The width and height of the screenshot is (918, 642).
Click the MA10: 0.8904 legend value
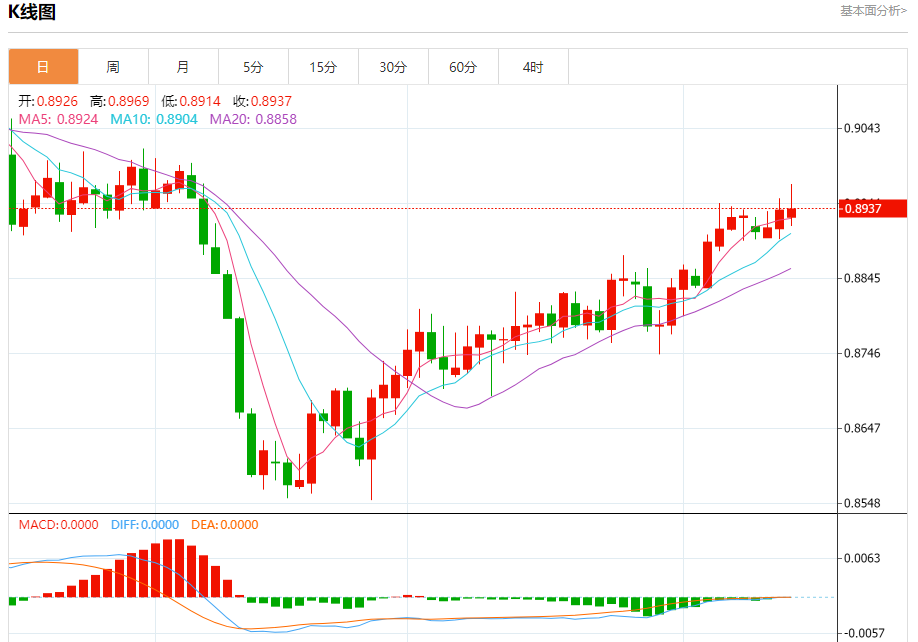(154, 119)
